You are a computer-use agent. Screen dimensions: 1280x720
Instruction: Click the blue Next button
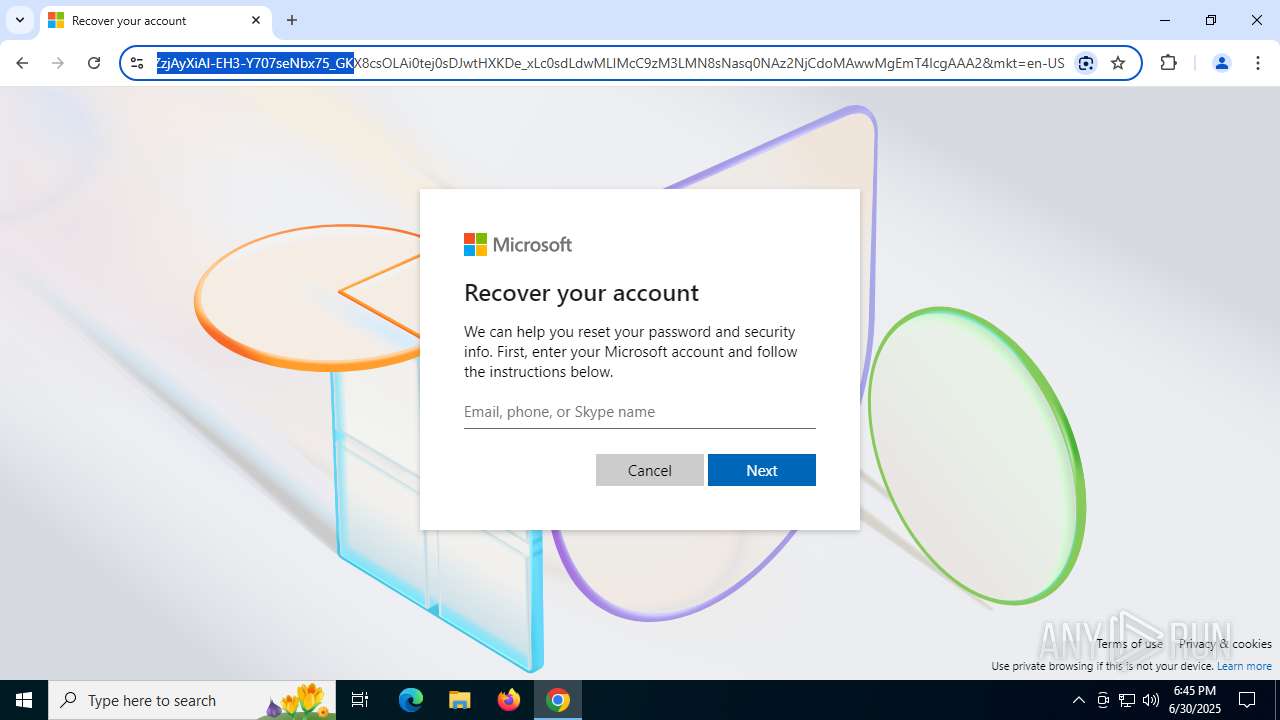pos(762,470)
